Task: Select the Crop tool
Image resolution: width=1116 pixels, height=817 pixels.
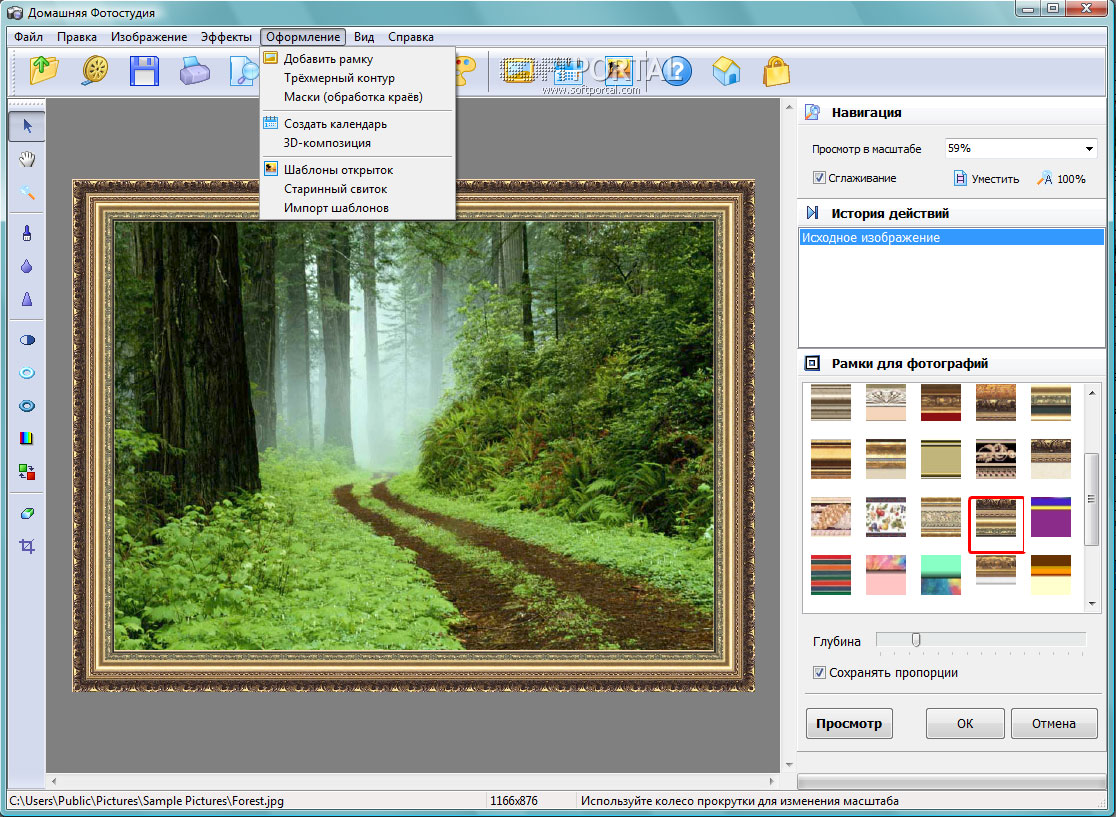Action: 27,546
